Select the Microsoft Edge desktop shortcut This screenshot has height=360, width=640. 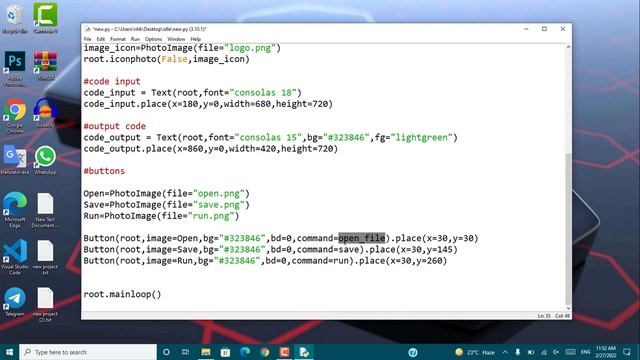(15, 210)
